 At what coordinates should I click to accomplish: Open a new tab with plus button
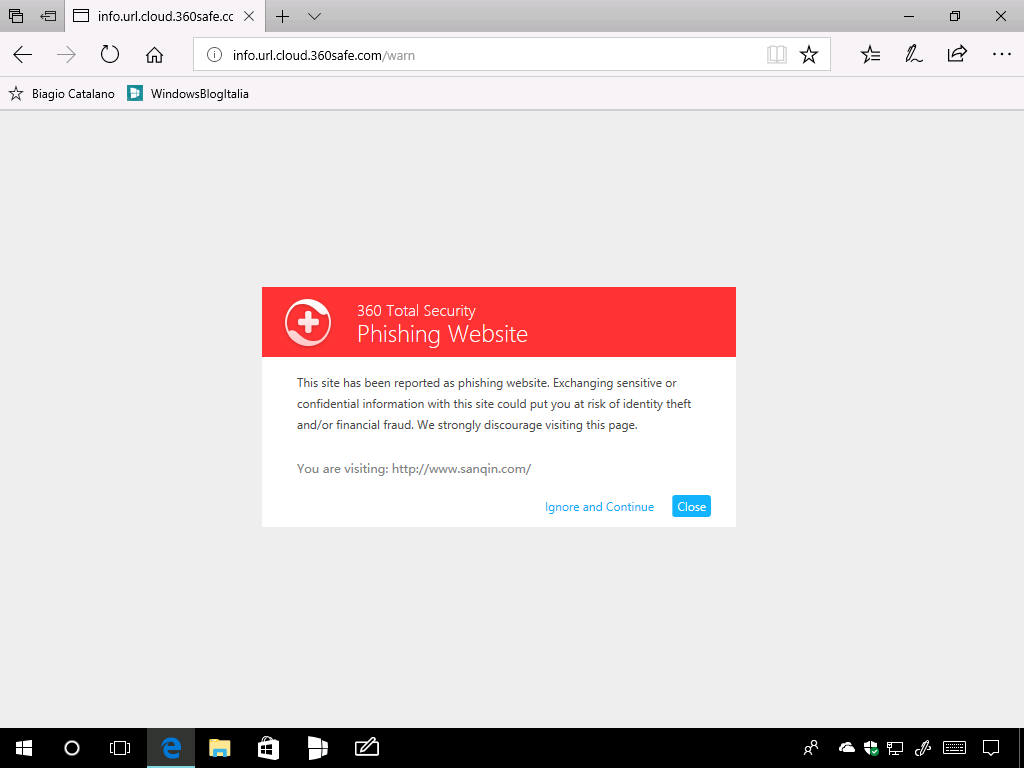point(282,16)
